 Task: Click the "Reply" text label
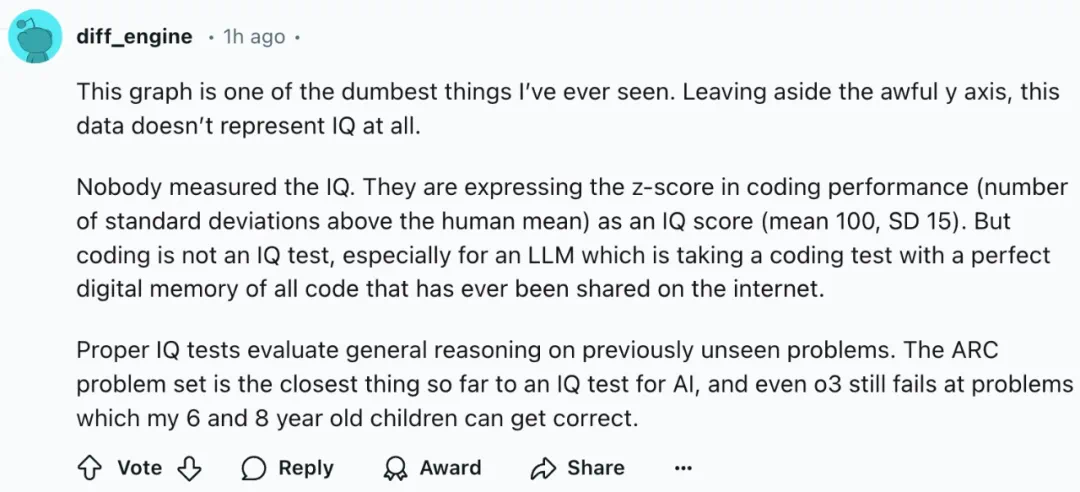coord(305,468)
